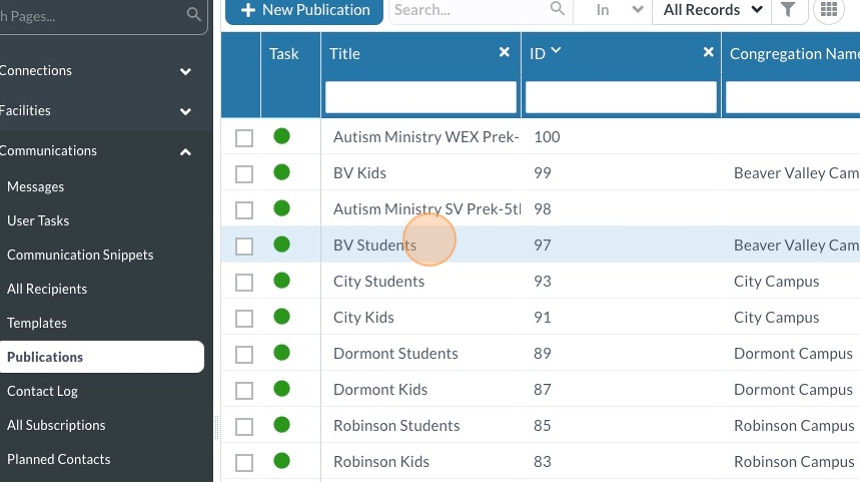
Task: Open the All Records dropdown
Action: (x=714, y=10)
